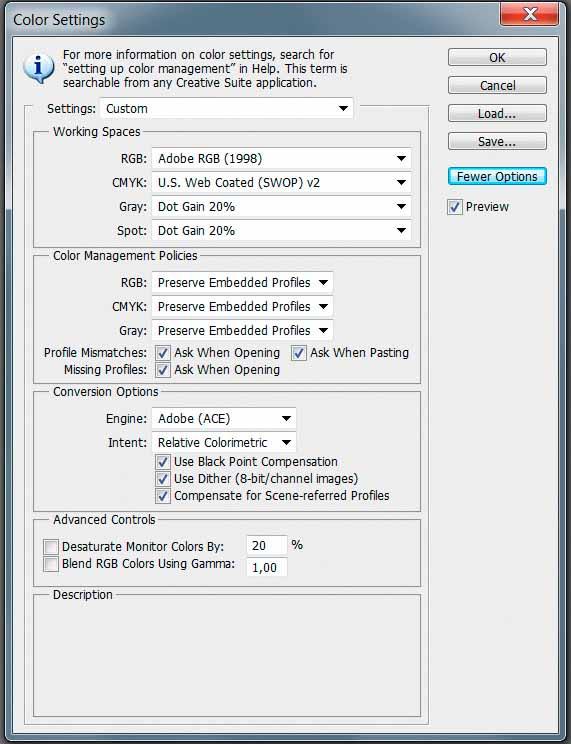Click the blue information icon
The width and height of the screenshot is (571, 744).
39,68
